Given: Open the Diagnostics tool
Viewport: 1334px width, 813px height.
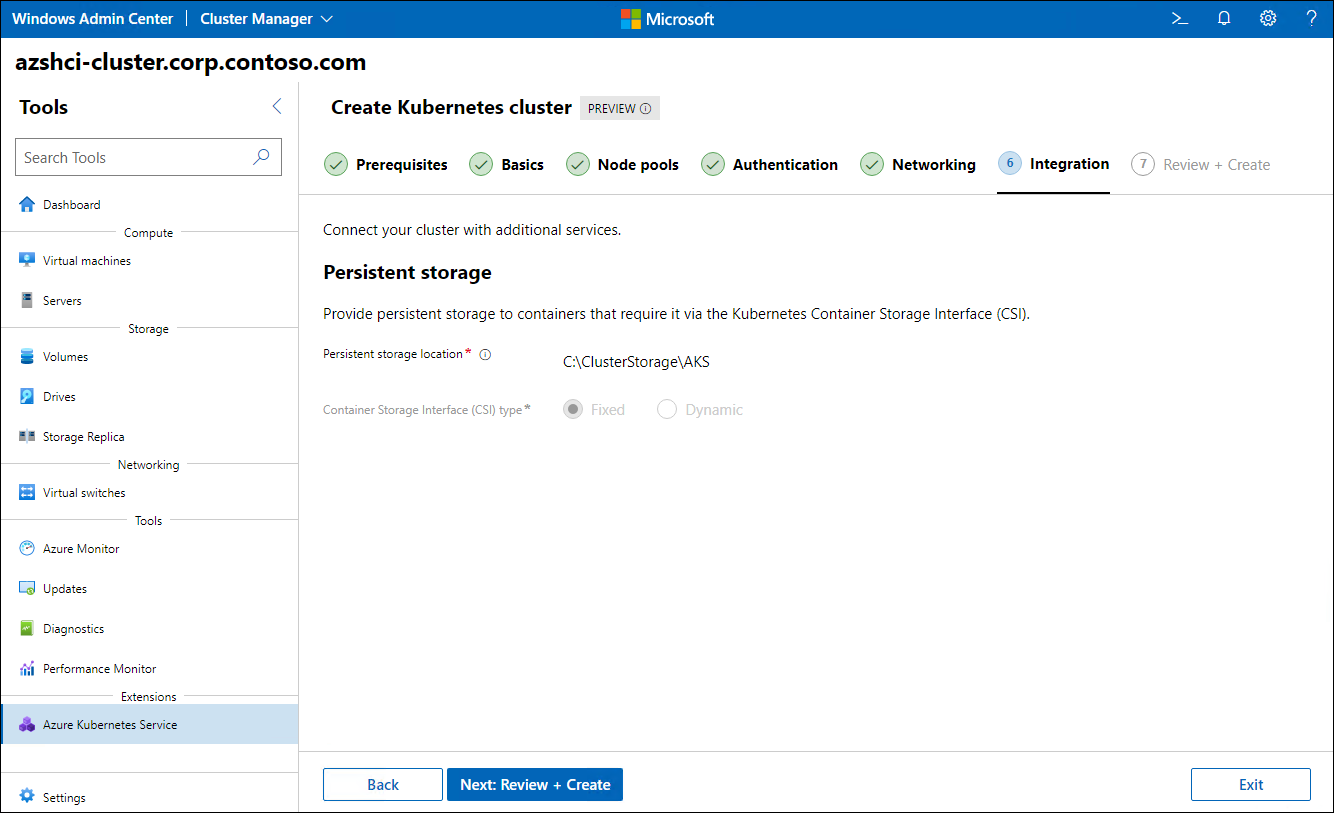Looking at the screenshot, I should (x=73, y=628).
